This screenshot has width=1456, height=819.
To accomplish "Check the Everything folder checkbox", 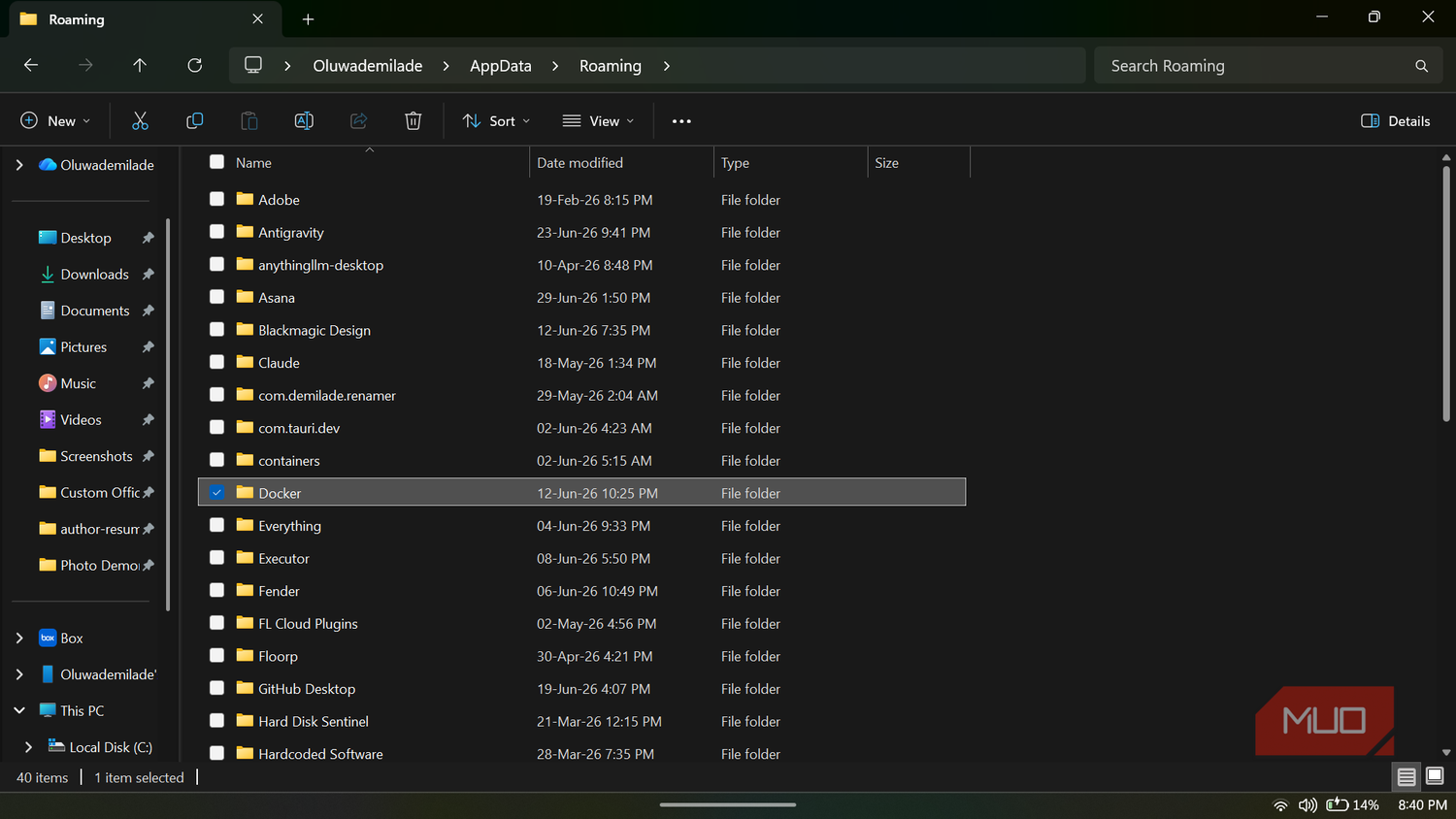I will pyautogui.click(x=216, y=525).
